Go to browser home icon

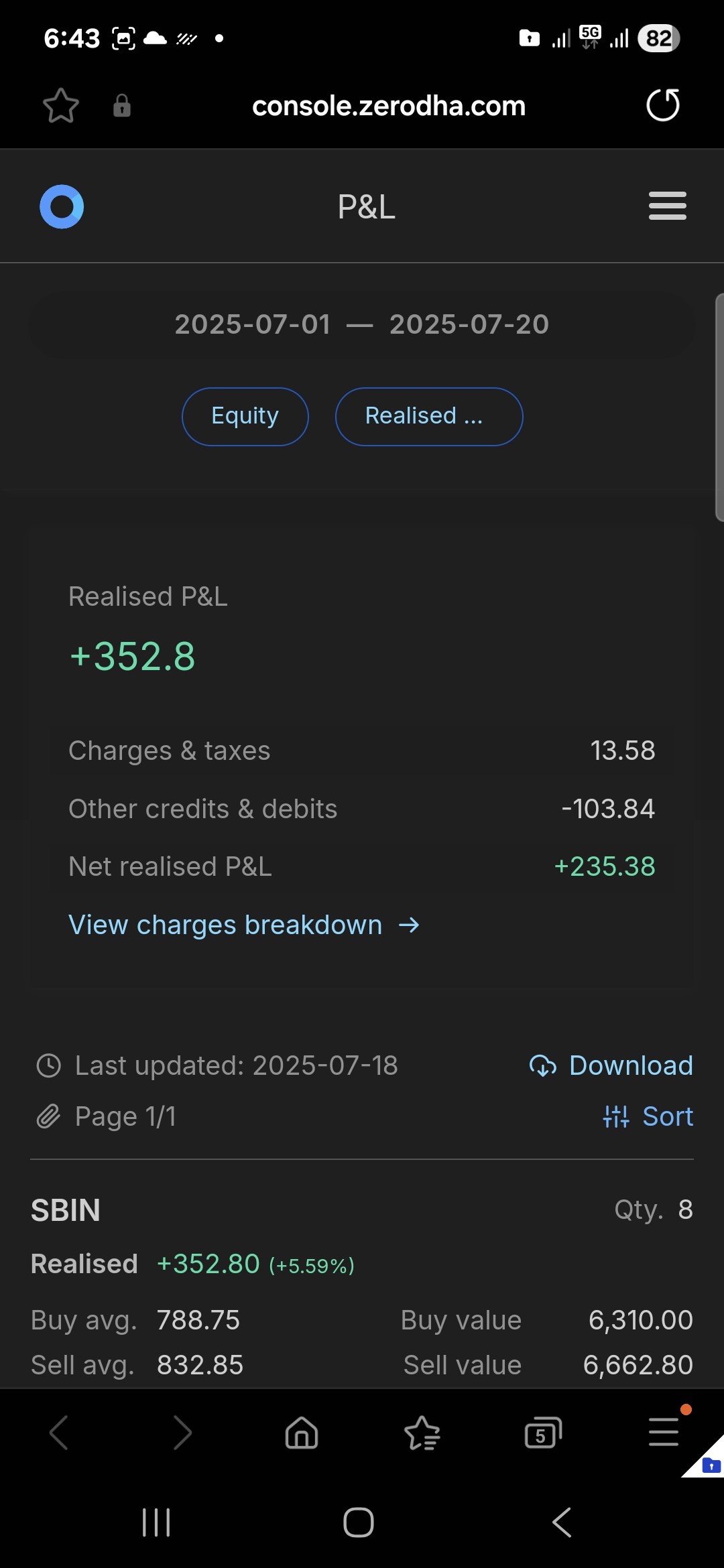pos(302,1433)
